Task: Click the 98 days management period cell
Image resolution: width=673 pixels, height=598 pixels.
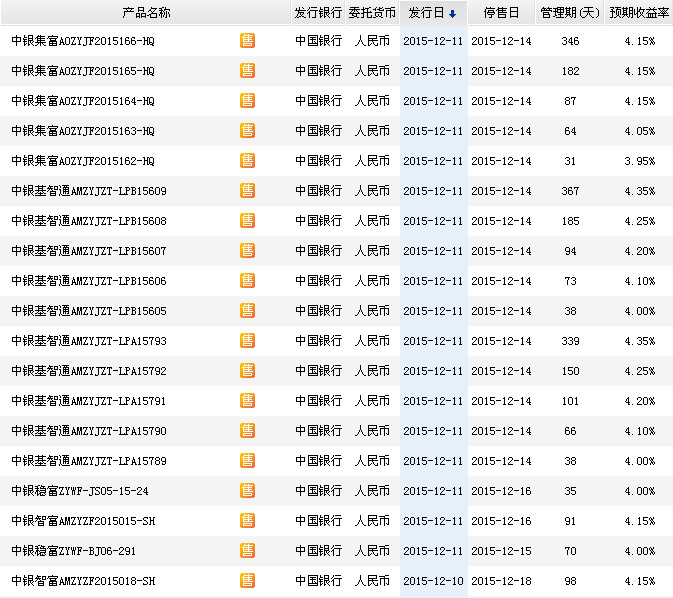Action: (x=570, y=581)
